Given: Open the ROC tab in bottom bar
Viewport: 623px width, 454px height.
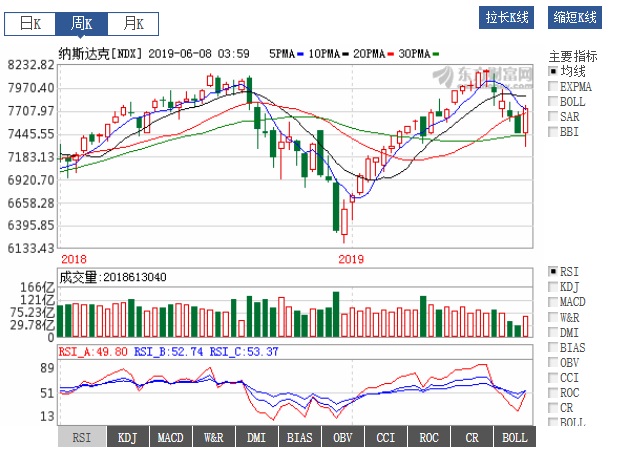Looking at the screenshot, I should [x=428, y=437].
